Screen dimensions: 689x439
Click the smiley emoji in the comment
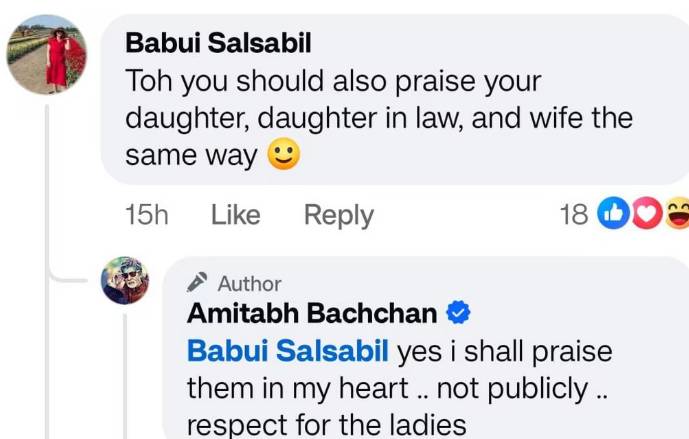click(x=285, y=156)
